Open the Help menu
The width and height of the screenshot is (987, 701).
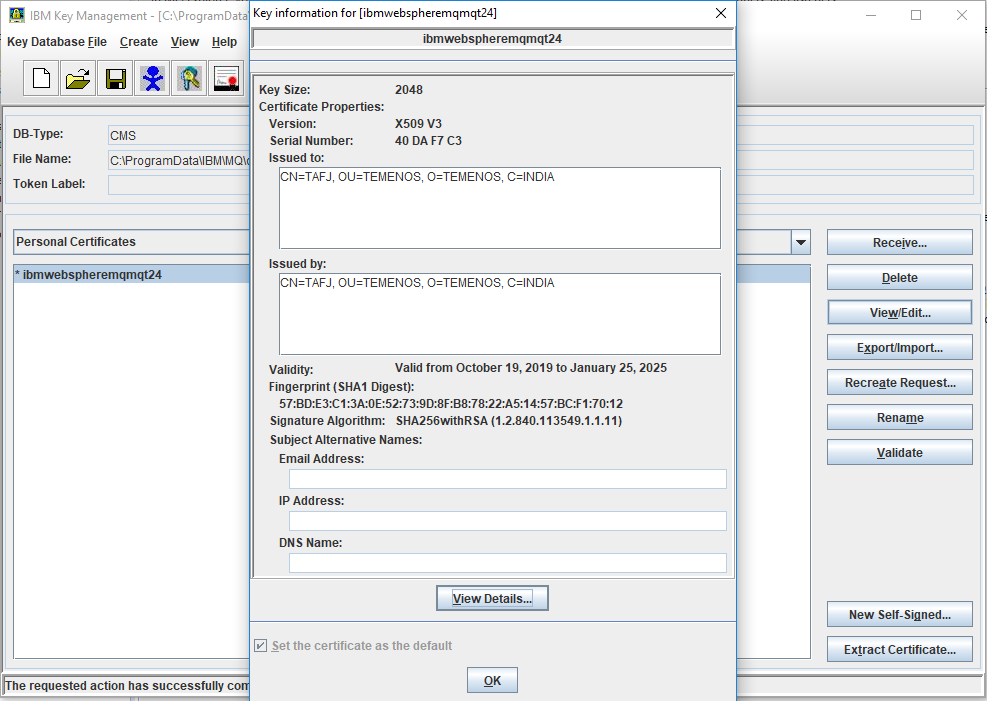point(224,42)
